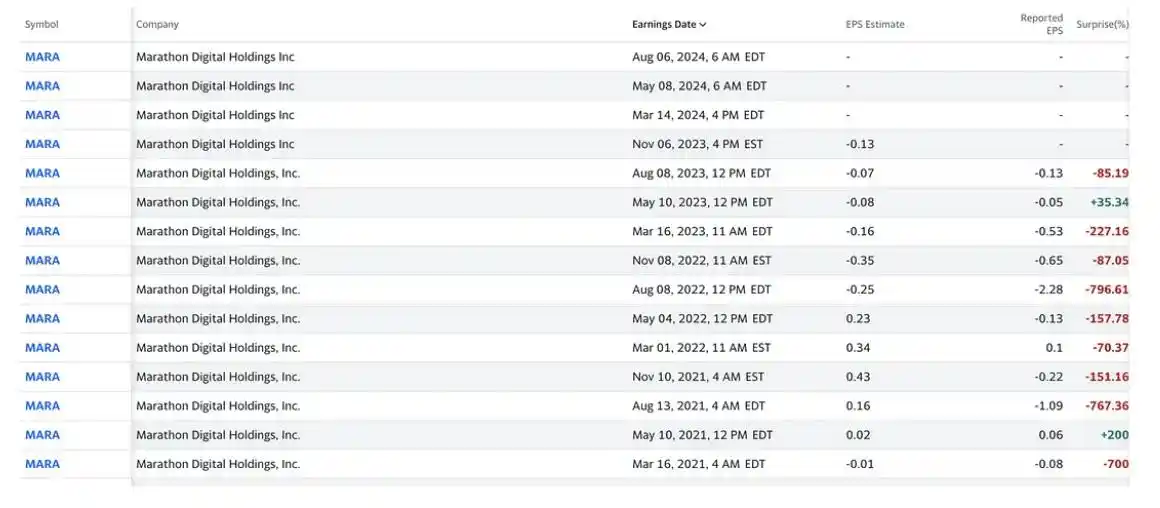Click MARA ticker for May 04, 2022 earnings

point(42,318)
